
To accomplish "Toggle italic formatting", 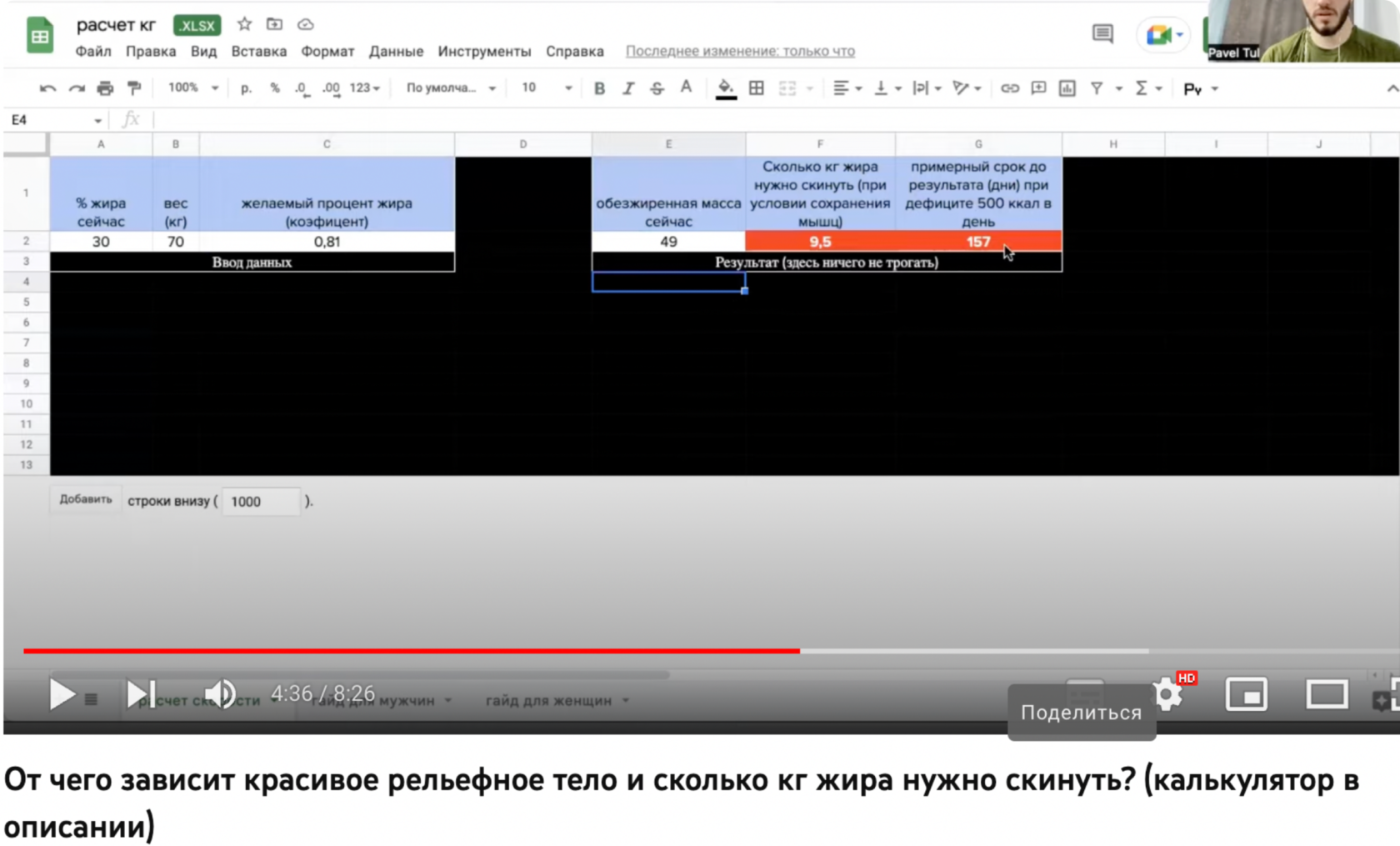I will [x=628, y=88].
